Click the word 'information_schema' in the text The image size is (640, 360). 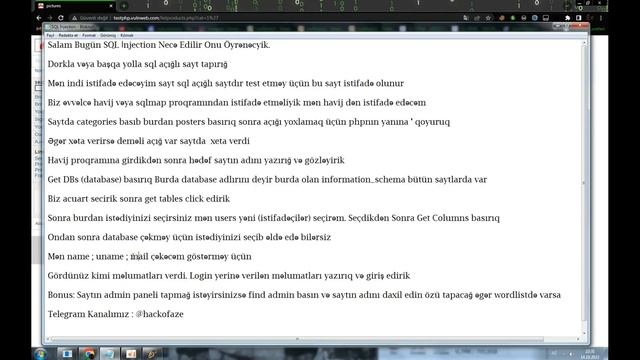363,180
